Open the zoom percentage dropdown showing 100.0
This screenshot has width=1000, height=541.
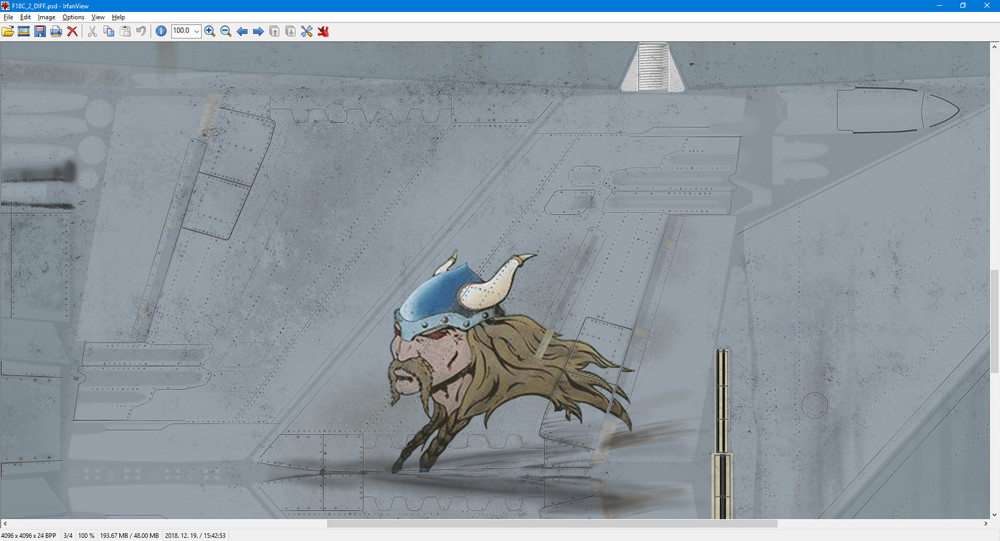[197, 31]
